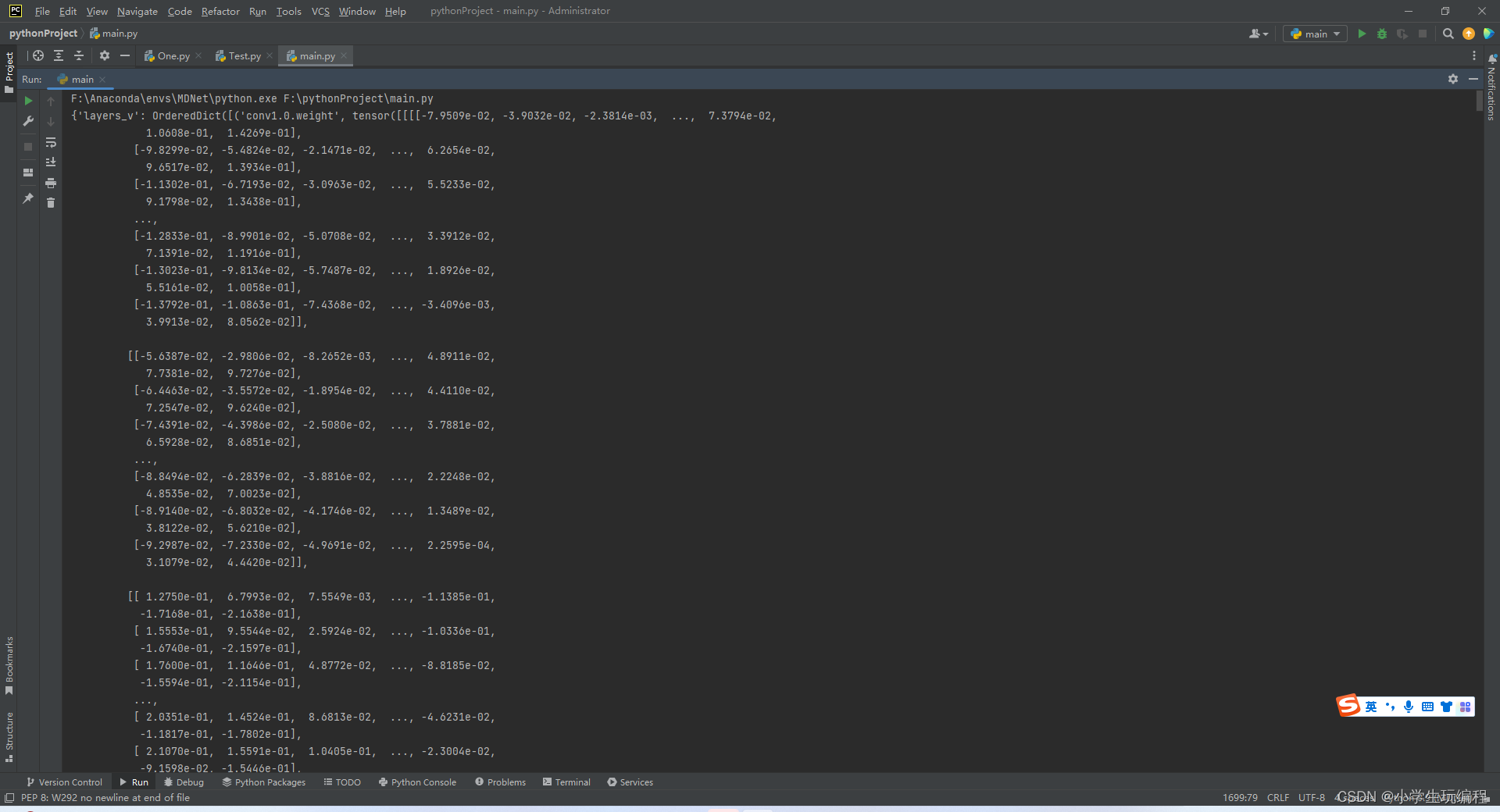Viewport: 1500px width, 812px height.
Task: Open the View menu
Action: 97,11
